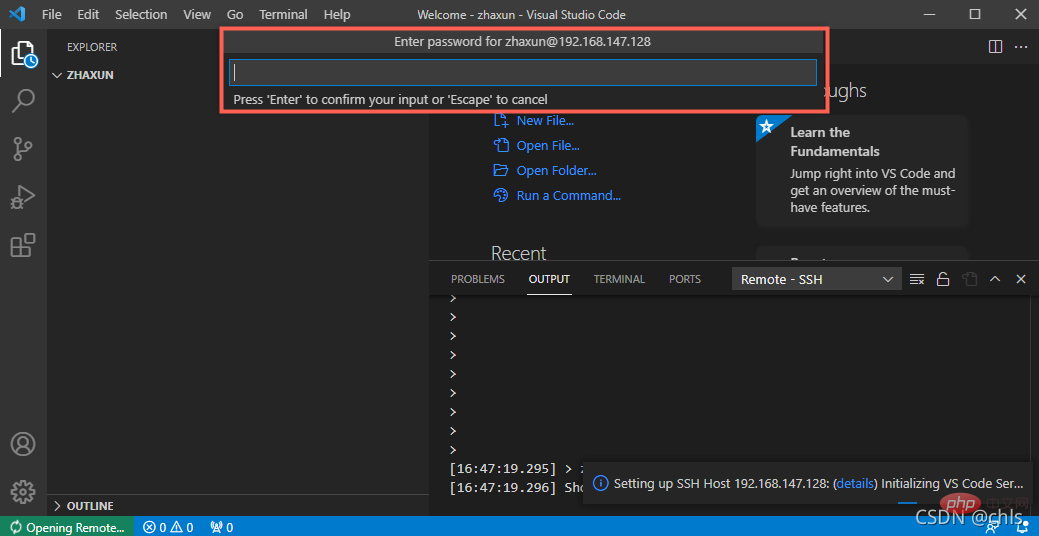Open the Search view icon
Screen dimensions: 1039x536
[x=23, y=101]
